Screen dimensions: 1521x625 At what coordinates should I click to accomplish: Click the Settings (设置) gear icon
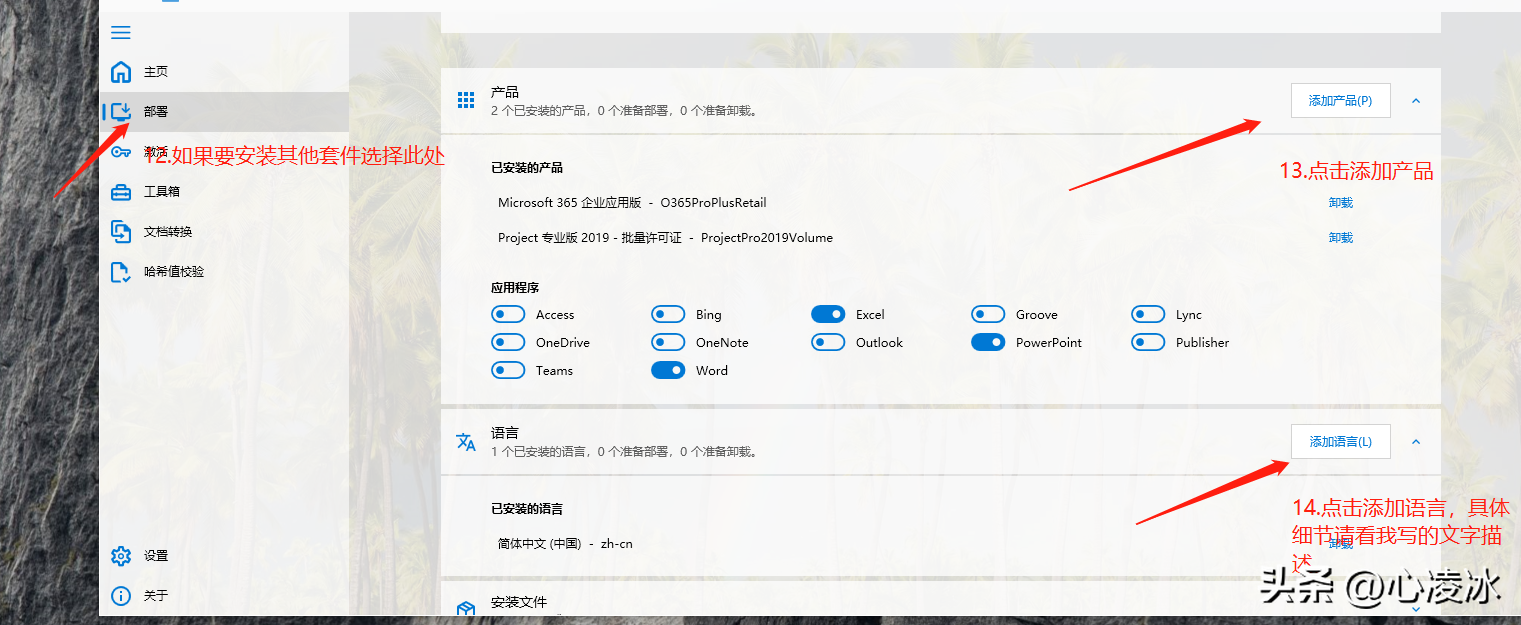click(x=121, y=556)
